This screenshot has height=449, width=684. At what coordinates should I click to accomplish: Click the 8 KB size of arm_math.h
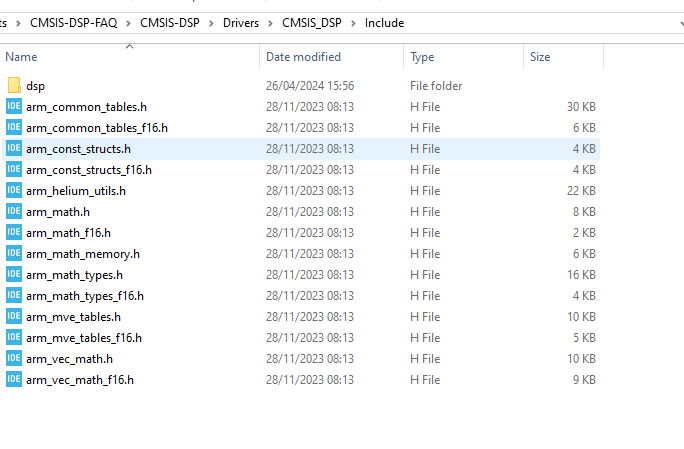coord(585,211)
